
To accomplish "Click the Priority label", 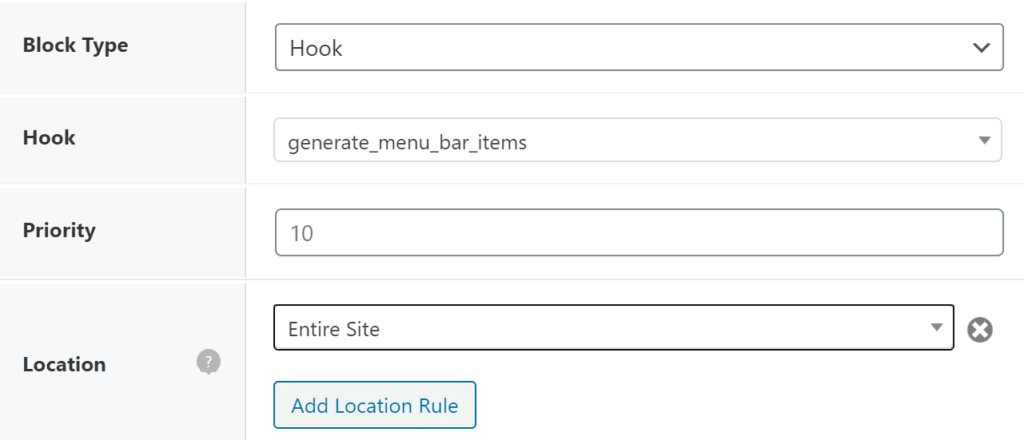I will pos(59,230).
